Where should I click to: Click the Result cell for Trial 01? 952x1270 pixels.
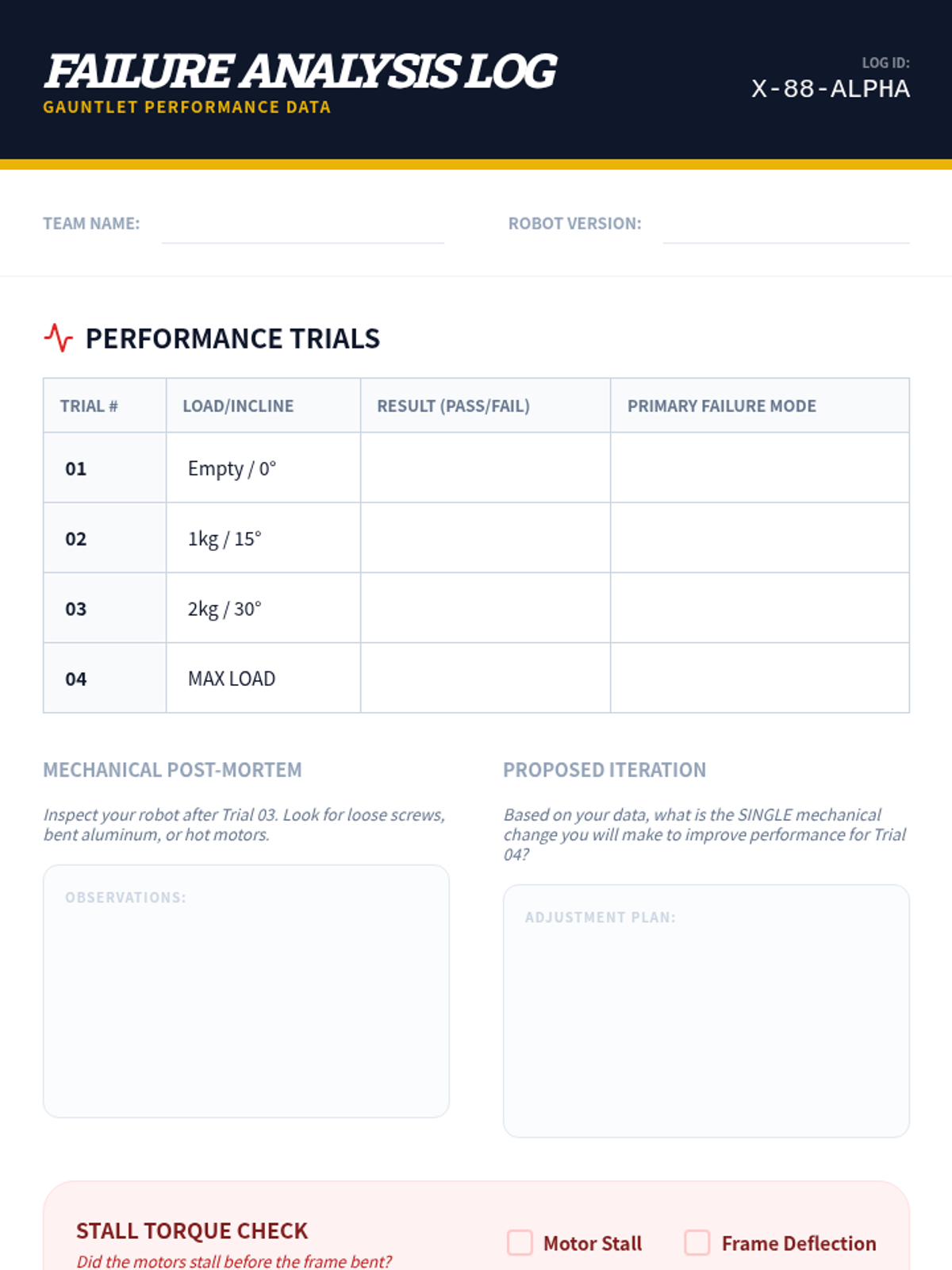pos(486,468)
